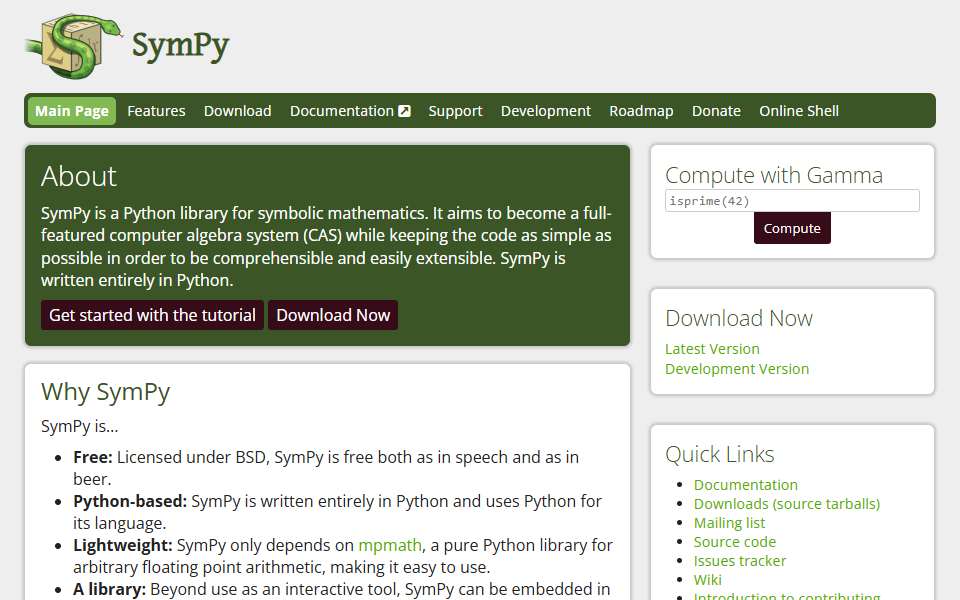The image size is (960, 600).
Task: Go to the Roadmap page
Action: 641,111
